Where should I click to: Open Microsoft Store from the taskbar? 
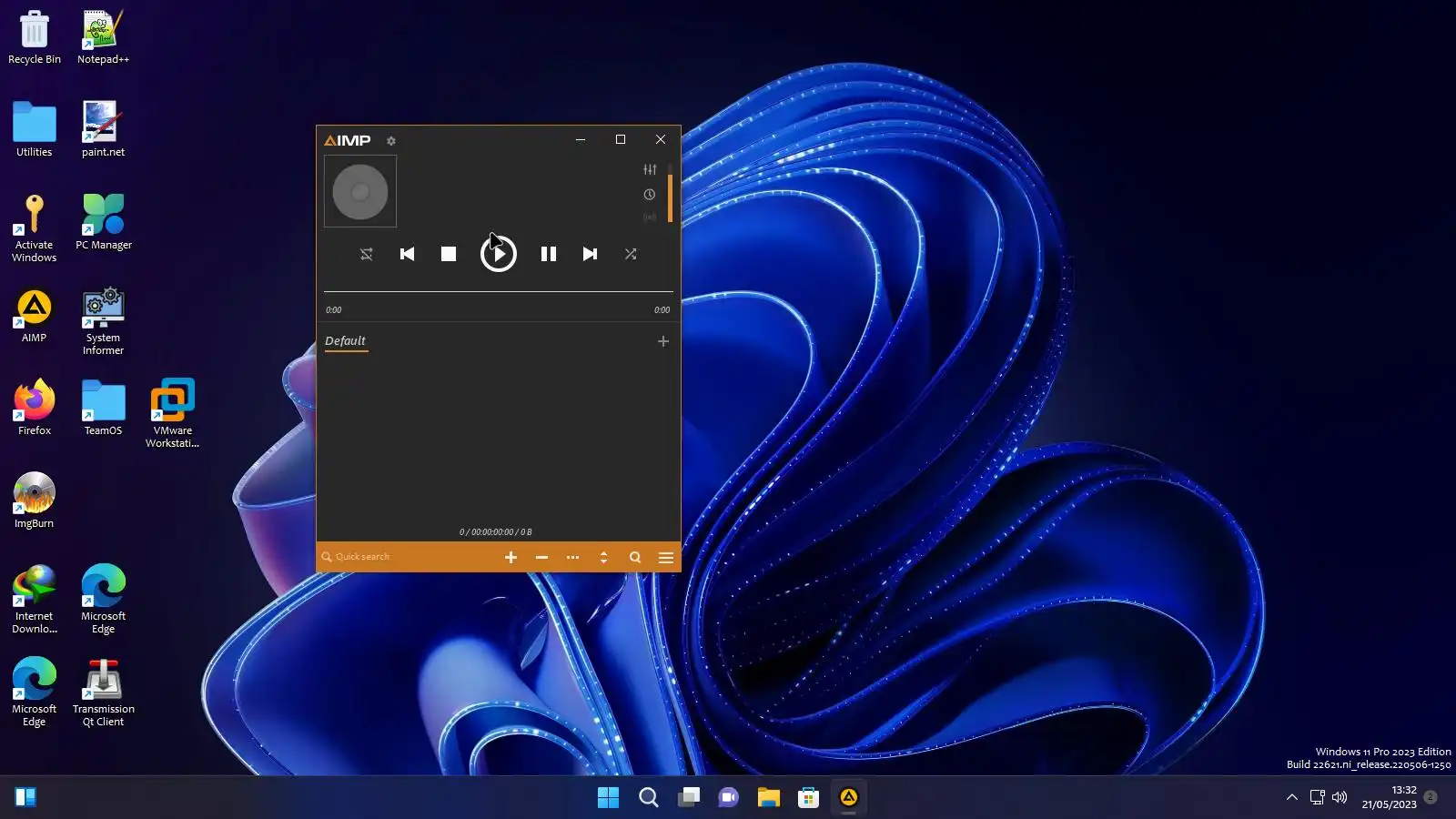[809, 798]
